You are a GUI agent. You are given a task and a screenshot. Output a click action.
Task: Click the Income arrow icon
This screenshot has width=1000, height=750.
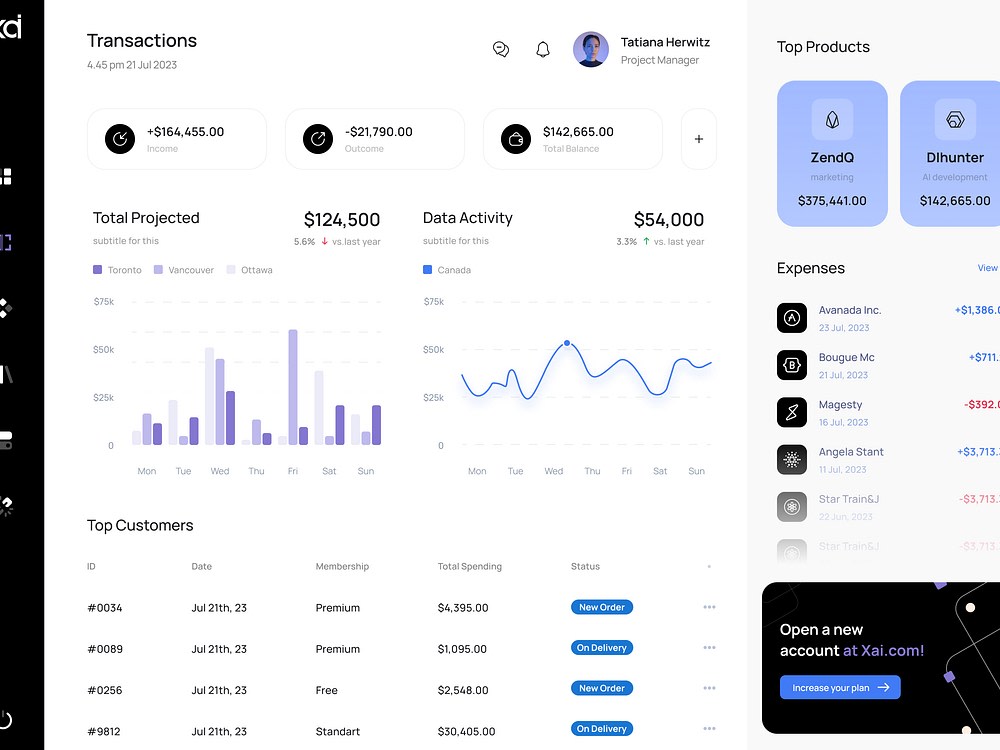click(x=120, y=139)
